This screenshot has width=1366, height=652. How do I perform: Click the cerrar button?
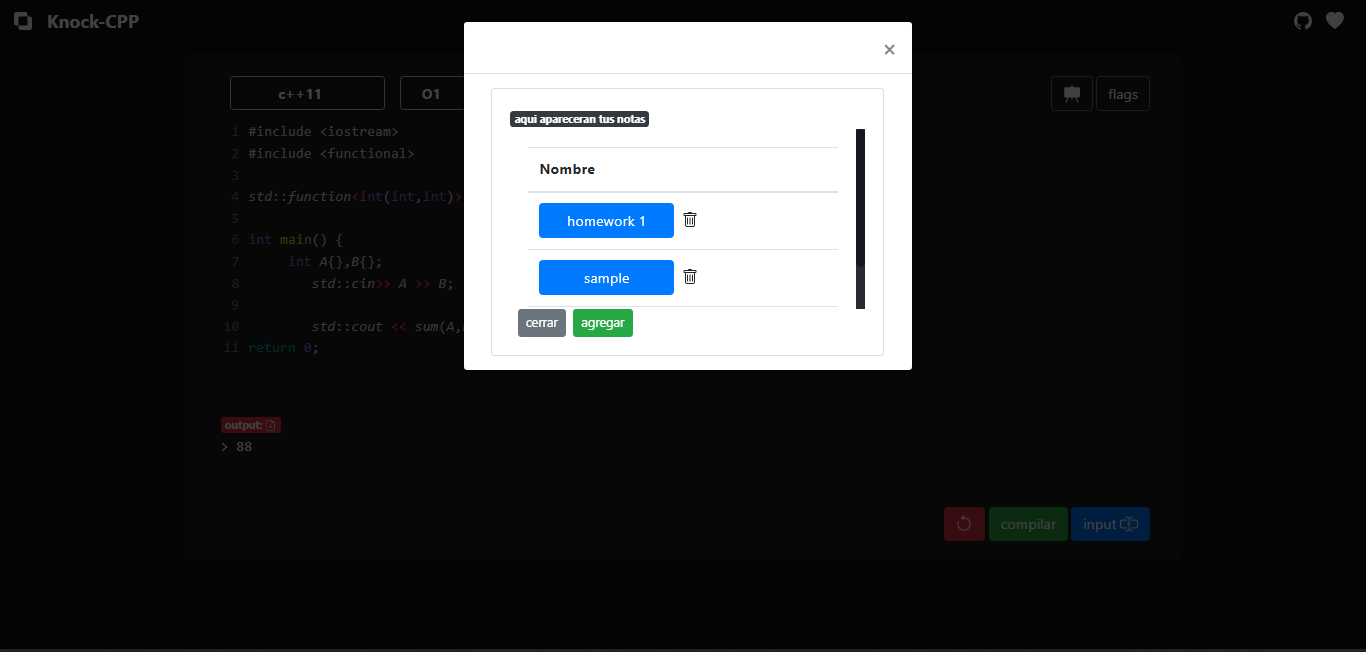(x=542, y=323)
